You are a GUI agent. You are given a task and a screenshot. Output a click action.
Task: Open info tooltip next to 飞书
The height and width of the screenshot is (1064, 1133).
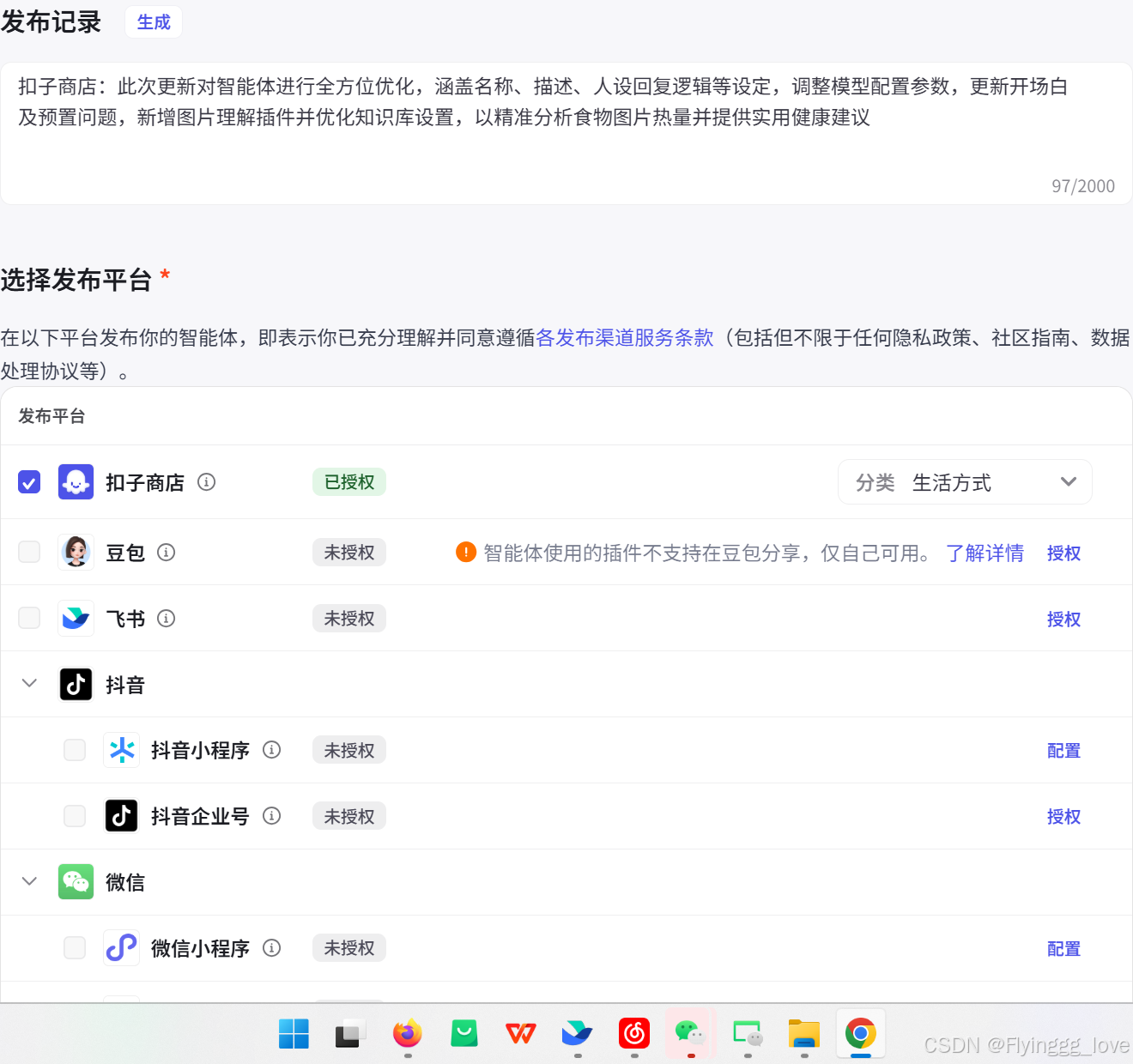[x=167, y=619]
